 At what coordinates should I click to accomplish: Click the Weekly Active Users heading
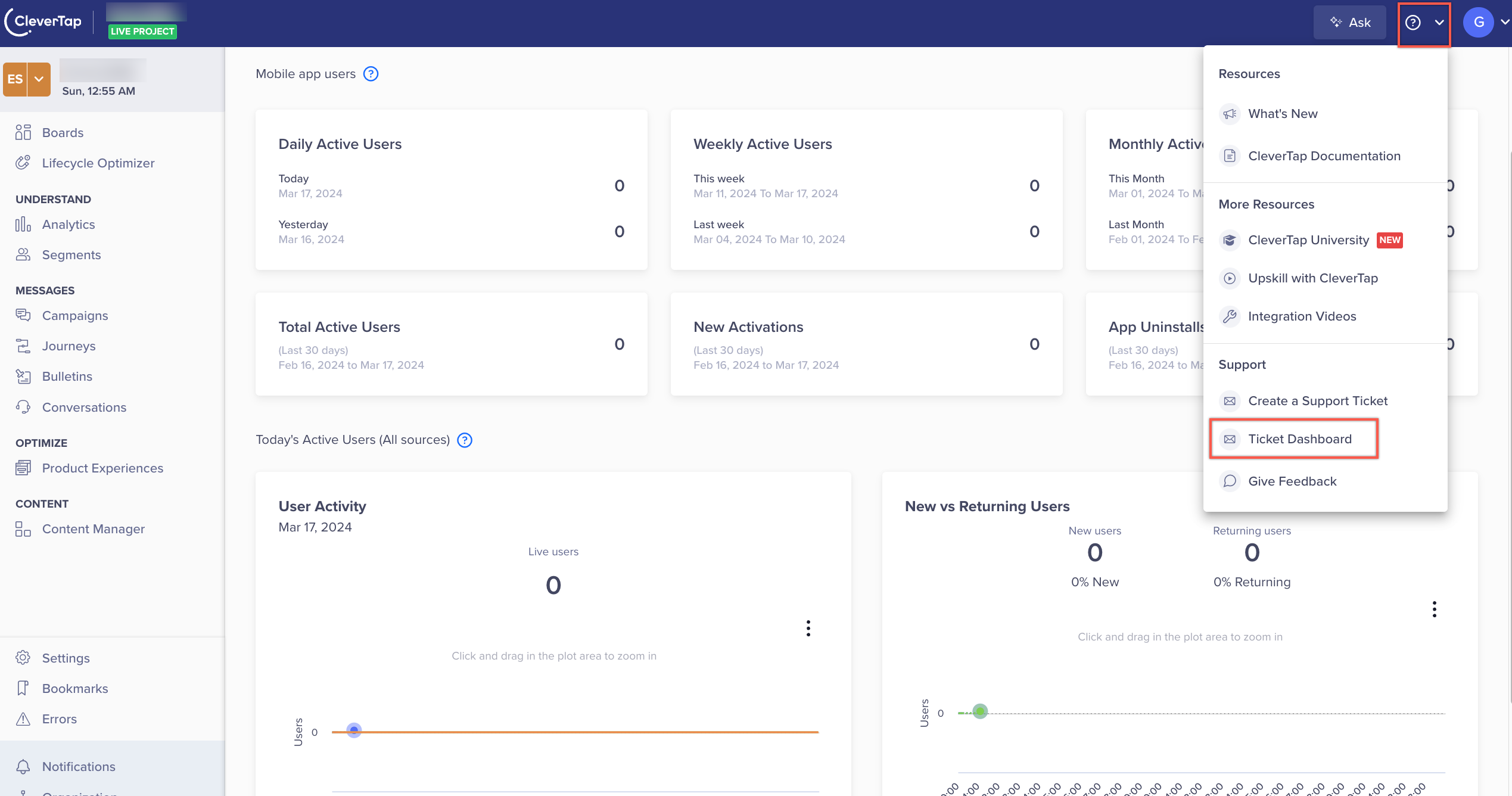pyautogui.click(x=763, y=144)
